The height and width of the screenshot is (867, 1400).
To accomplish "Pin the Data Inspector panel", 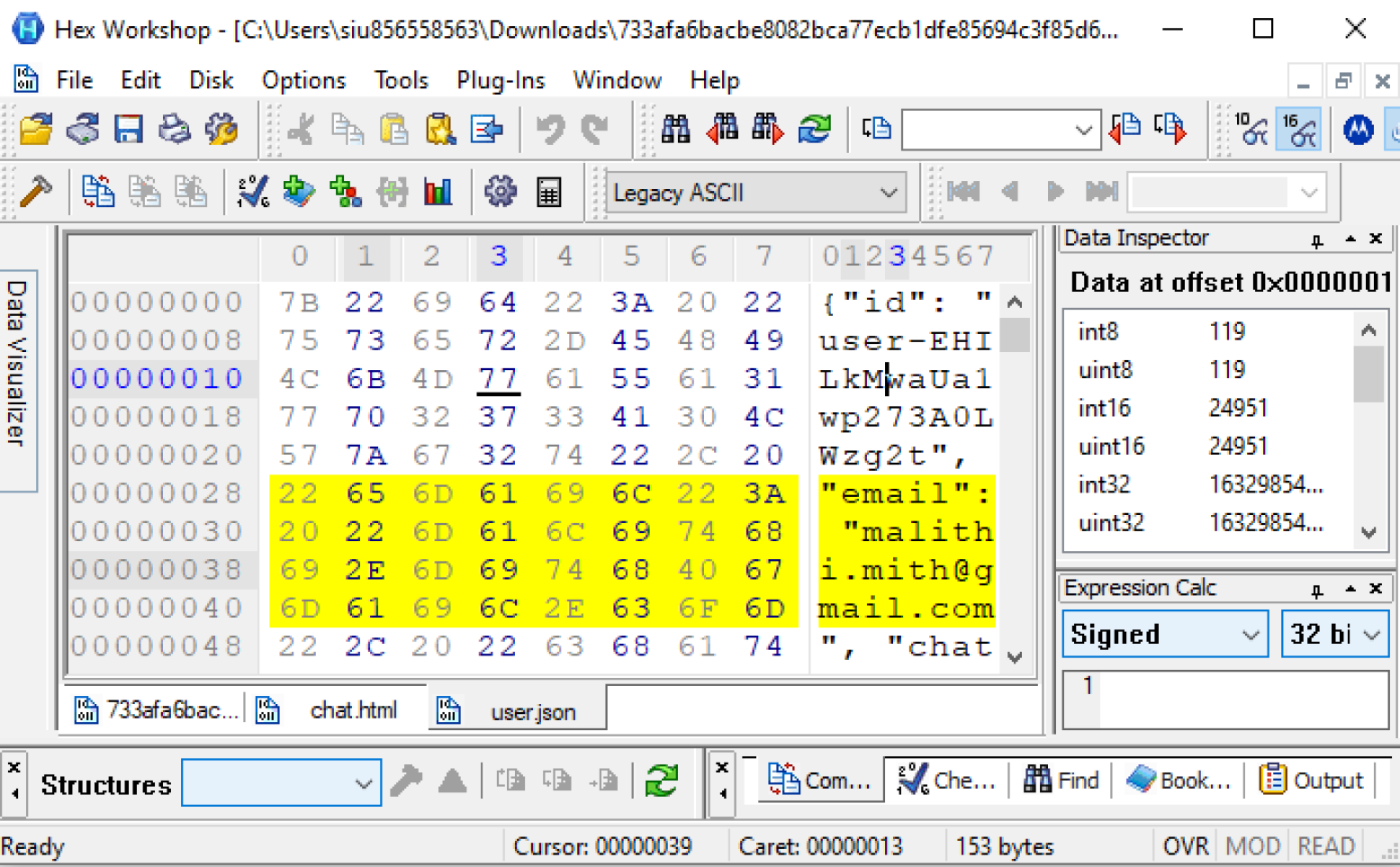I will (x=1316, y=239).
